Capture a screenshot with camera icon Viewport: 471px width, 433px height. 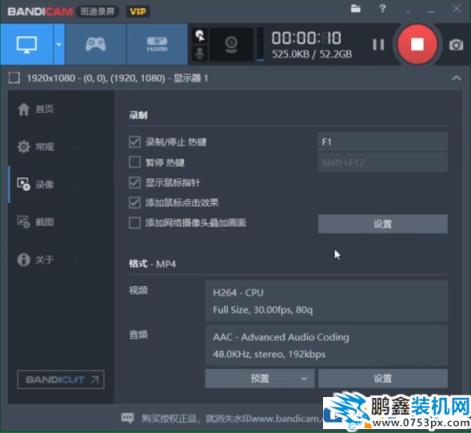(x=456, y=45)
